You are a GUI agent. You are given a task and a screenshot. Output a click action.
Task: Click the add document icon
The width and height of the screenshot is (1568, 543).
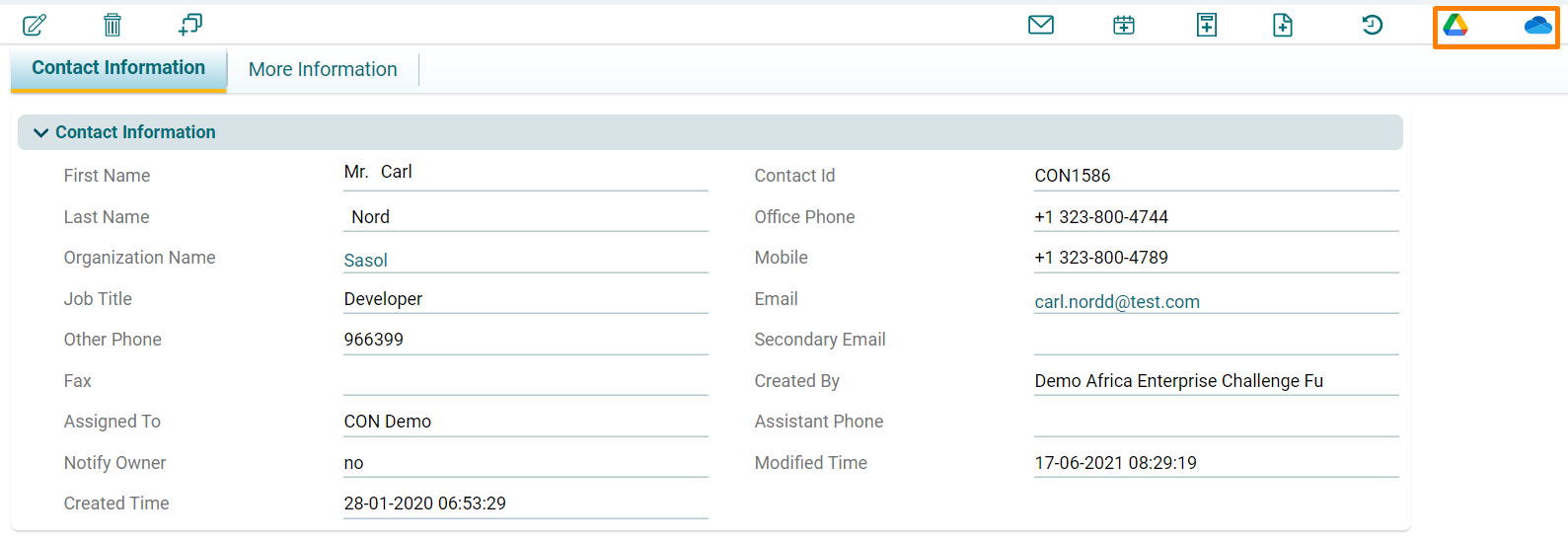pos(1283,25)
